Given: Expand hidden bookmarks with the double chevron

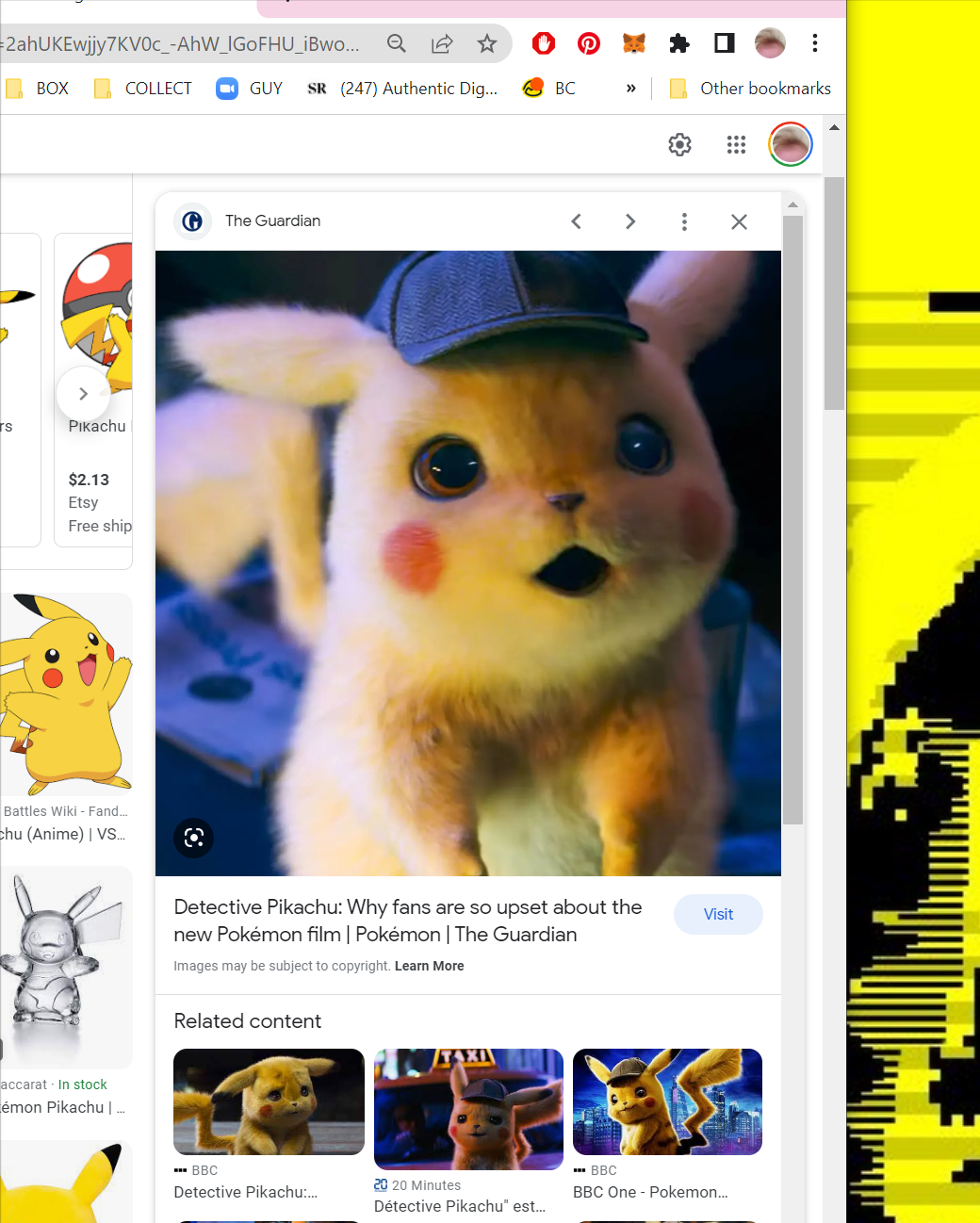Looking at the screenshot, I should point(630,89).
